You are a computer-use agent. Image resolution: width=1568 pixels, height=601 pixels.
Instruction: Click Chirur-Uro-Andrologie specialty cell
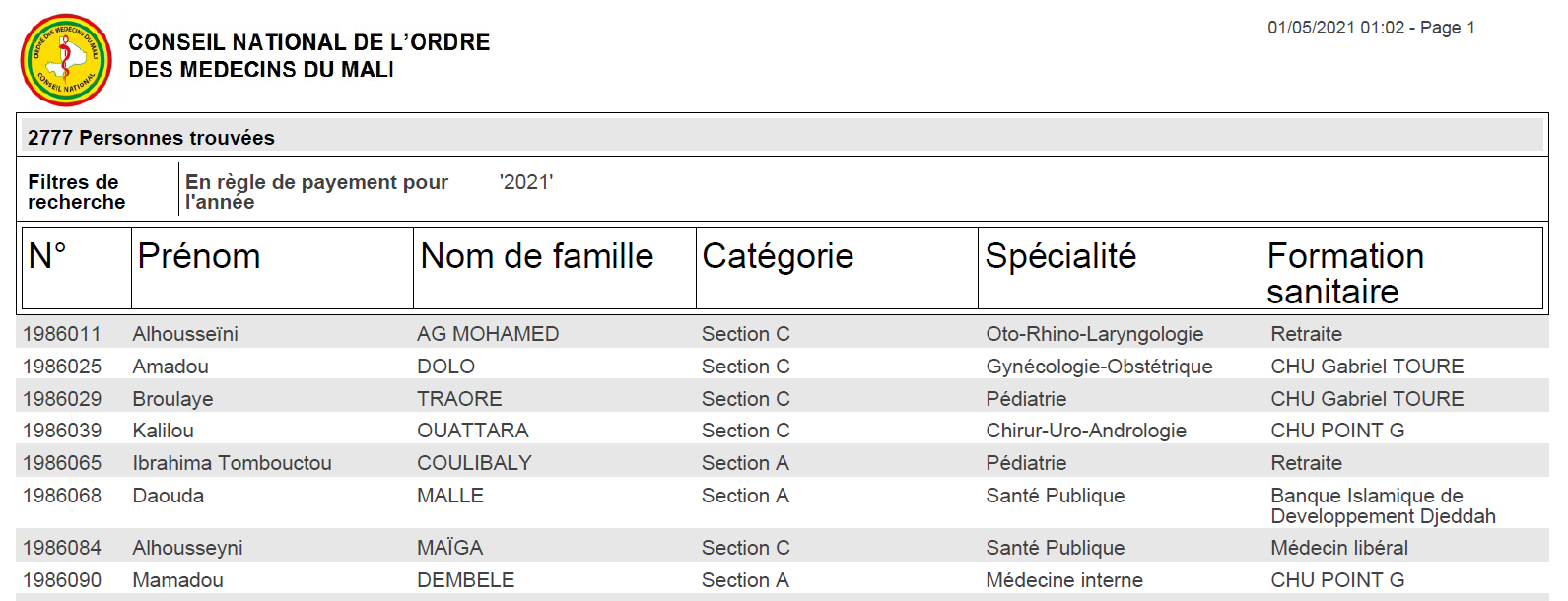click(1086, 431)
